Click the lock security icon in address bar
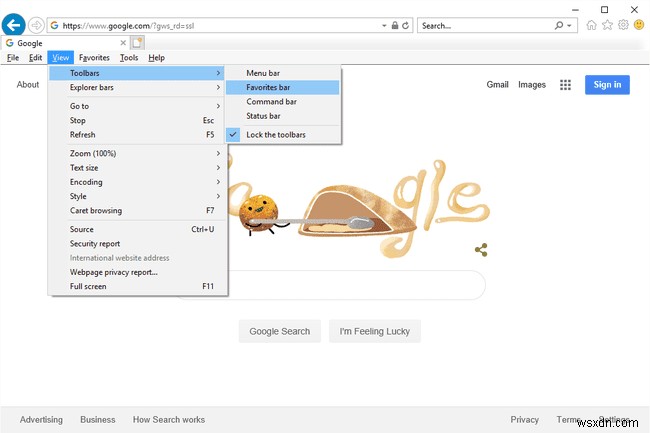Viewport: 650px width, 433px height. click(x=395, y=26)
